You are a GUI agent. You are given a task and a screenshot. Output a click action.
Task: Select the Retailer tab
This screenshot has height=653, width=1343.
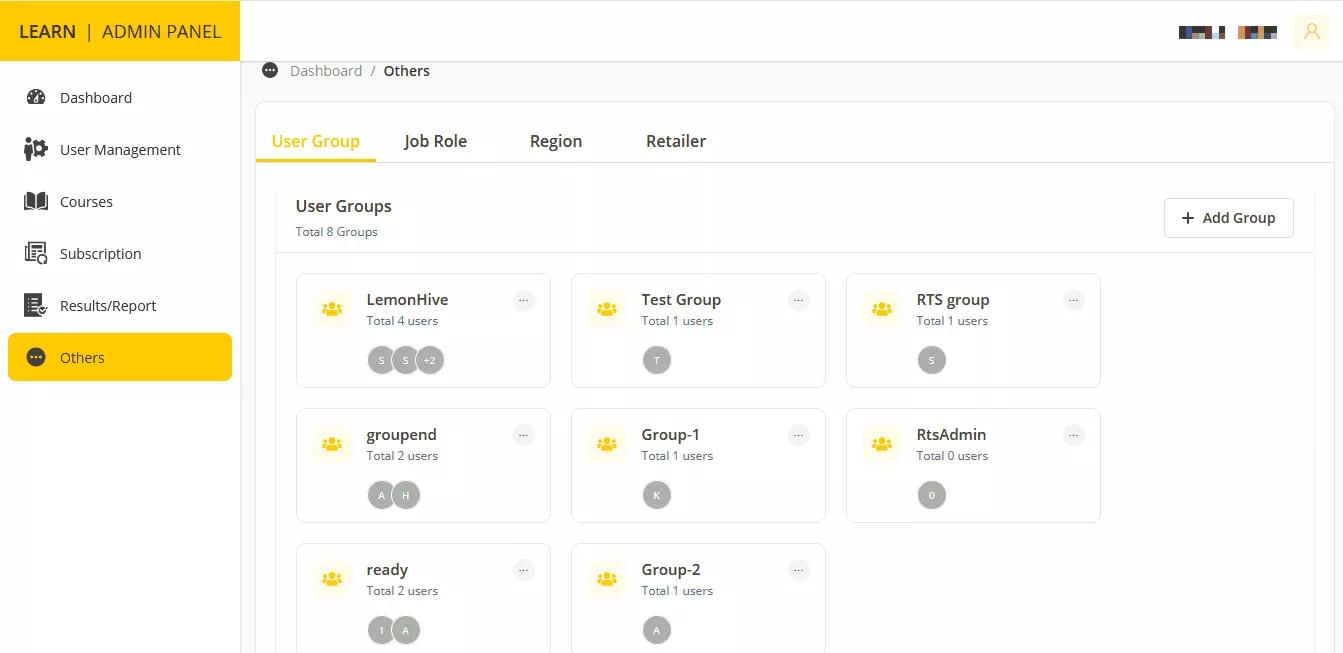675,141
